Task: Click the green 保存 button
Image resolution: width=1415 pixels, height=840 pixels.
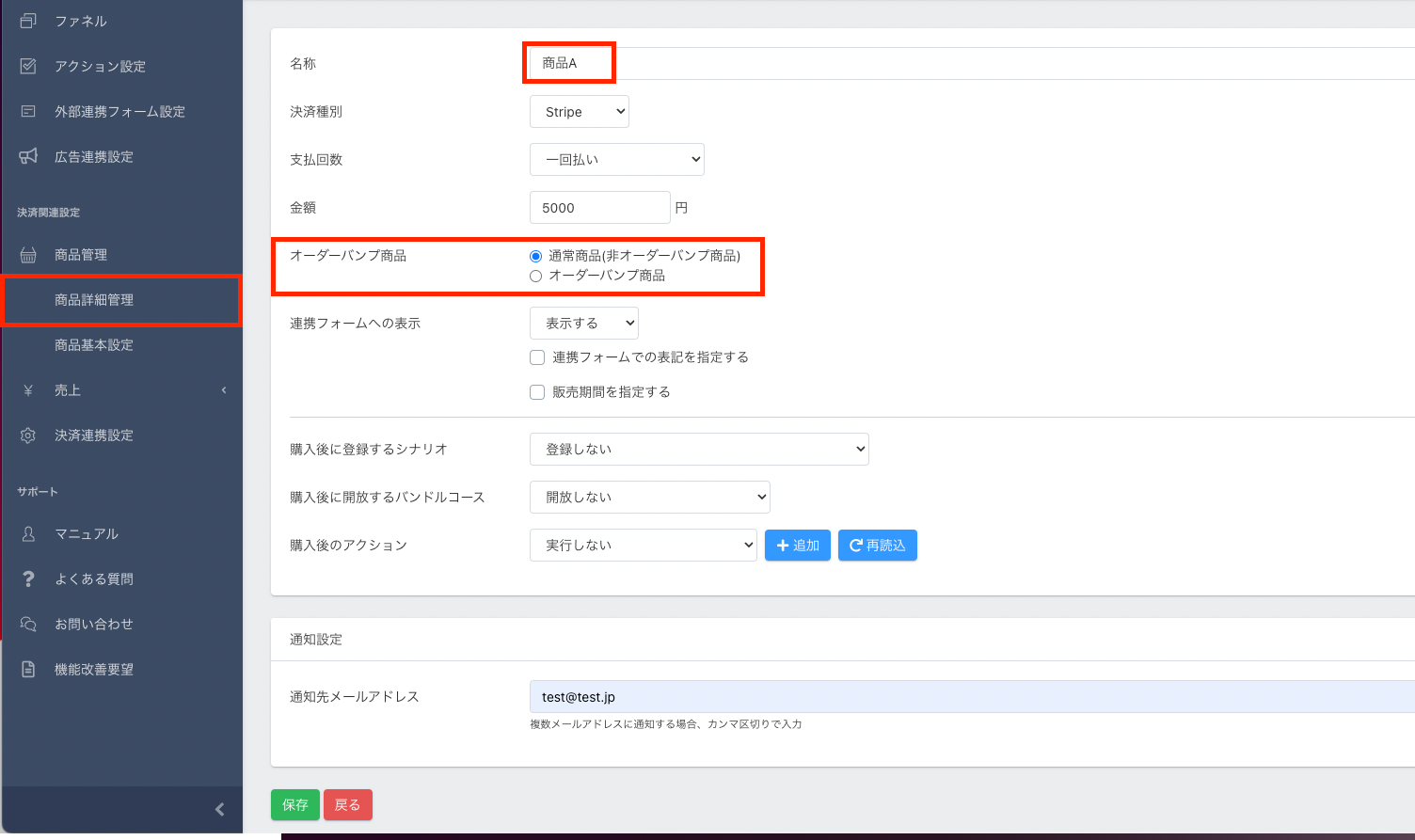Action: point(294,805)
